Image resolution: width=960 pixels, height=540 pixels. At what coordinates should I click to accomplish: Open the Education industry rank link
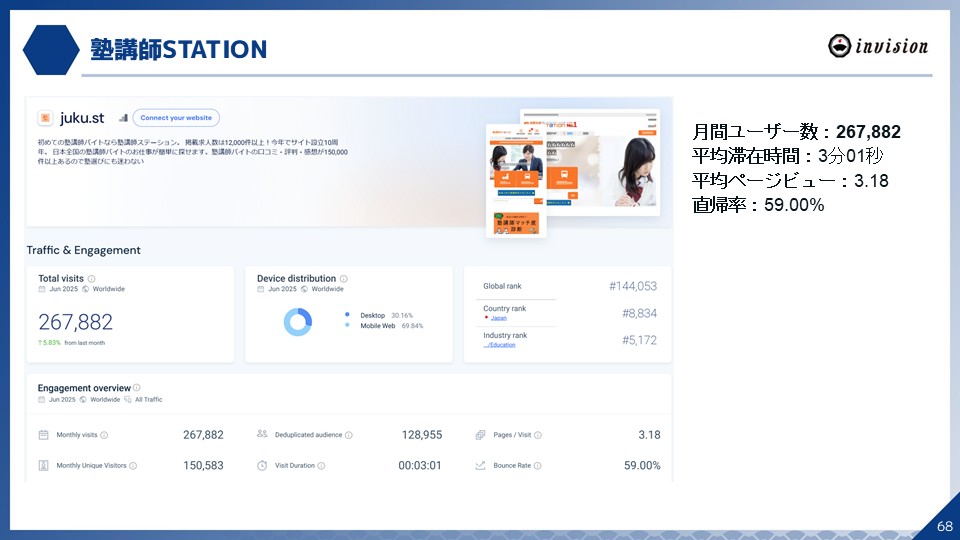(x=499, y=345)
